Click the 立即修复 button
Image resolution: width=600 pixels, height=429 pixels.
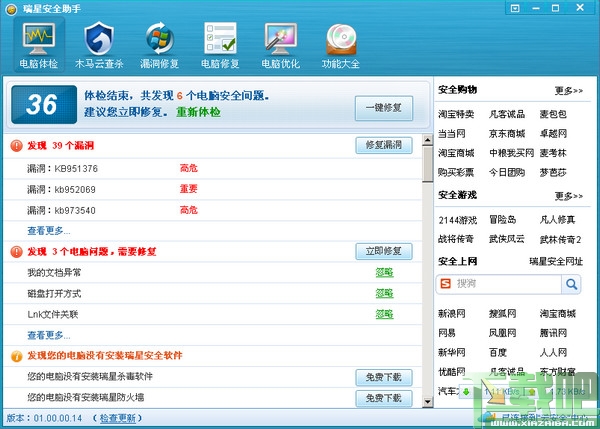coord(384,251)
